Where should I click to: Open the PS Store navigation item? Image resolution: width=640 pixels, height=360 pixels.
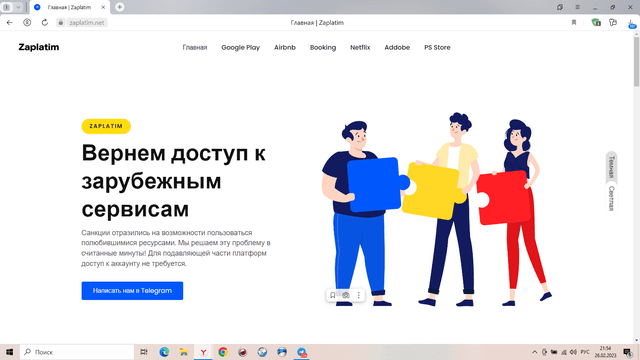click(437, 47)
